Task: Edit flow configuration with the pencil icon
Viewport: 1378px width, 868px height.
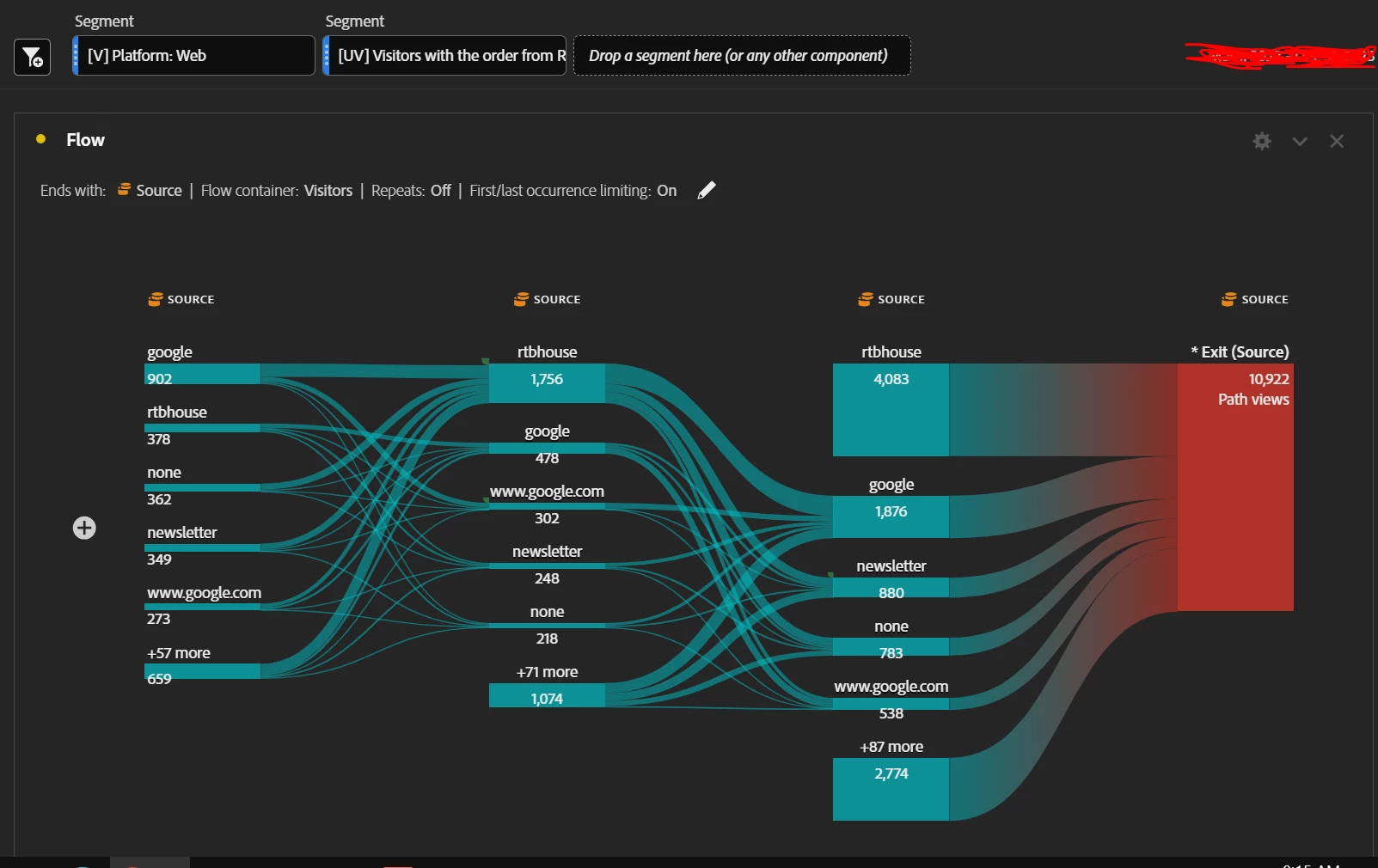Action: tap(707, 190)
